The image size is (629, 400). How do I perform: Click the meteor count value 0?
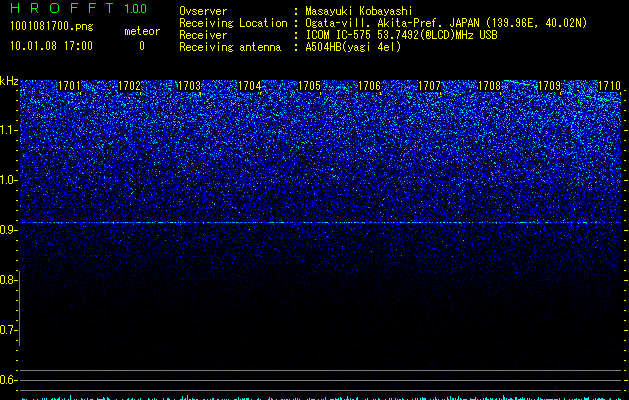pyautogui.click(x=142, y=46)
